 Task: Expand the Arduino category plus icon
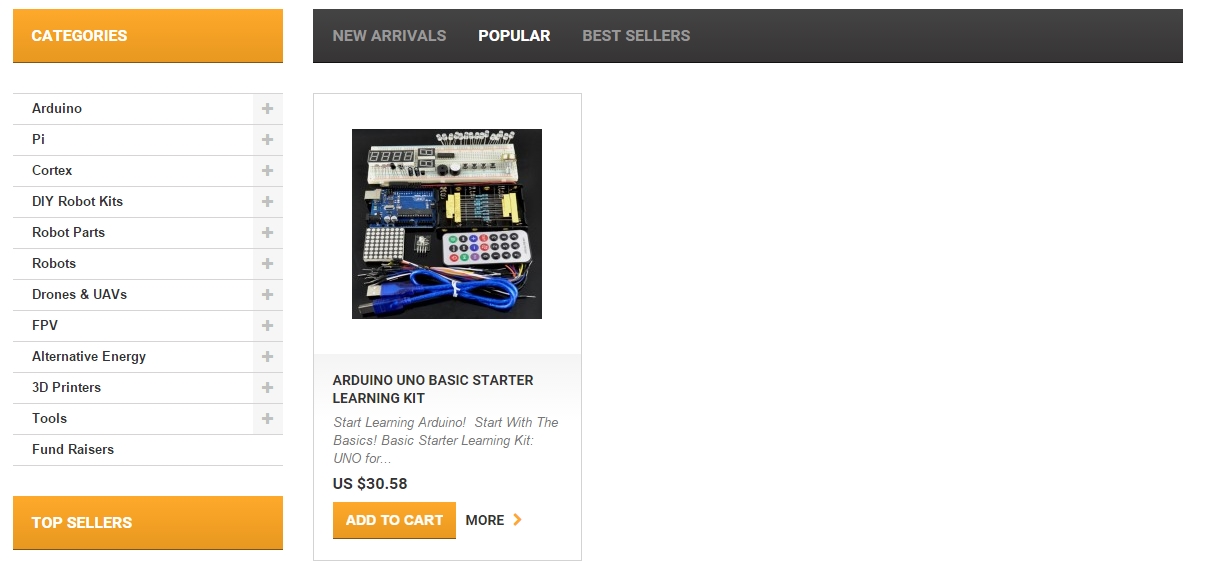pos(267,108)
